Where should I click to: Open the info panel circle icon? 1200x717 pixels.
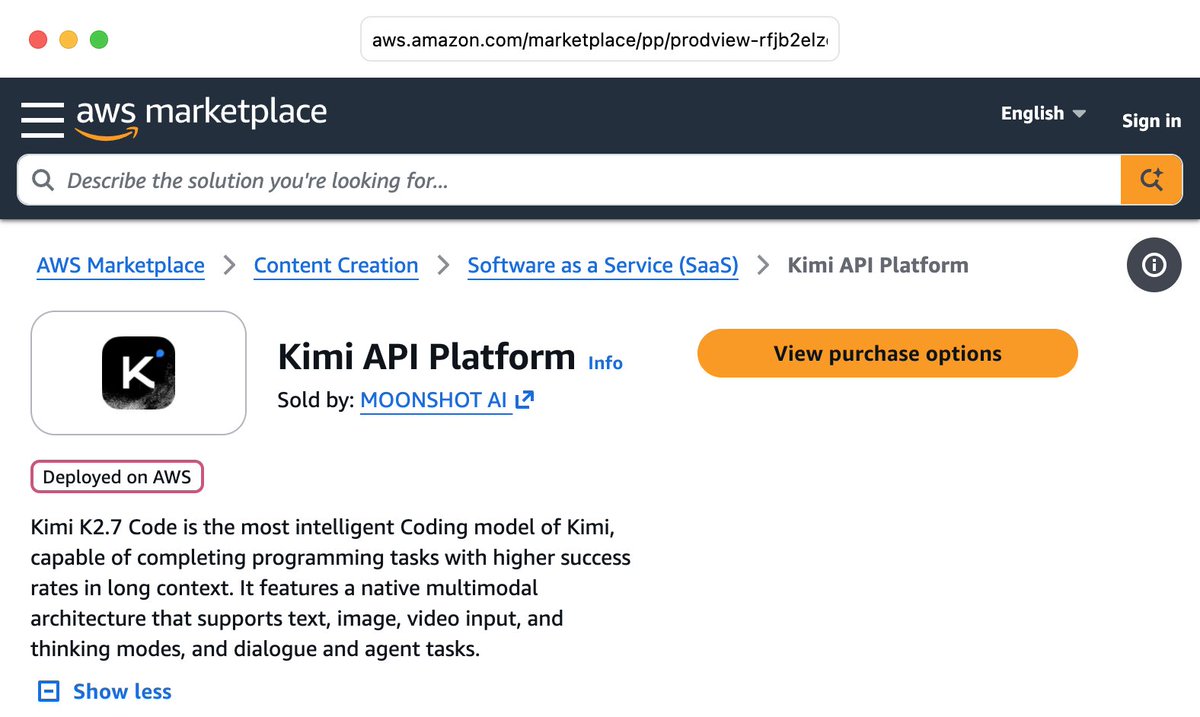point(1154,266)
